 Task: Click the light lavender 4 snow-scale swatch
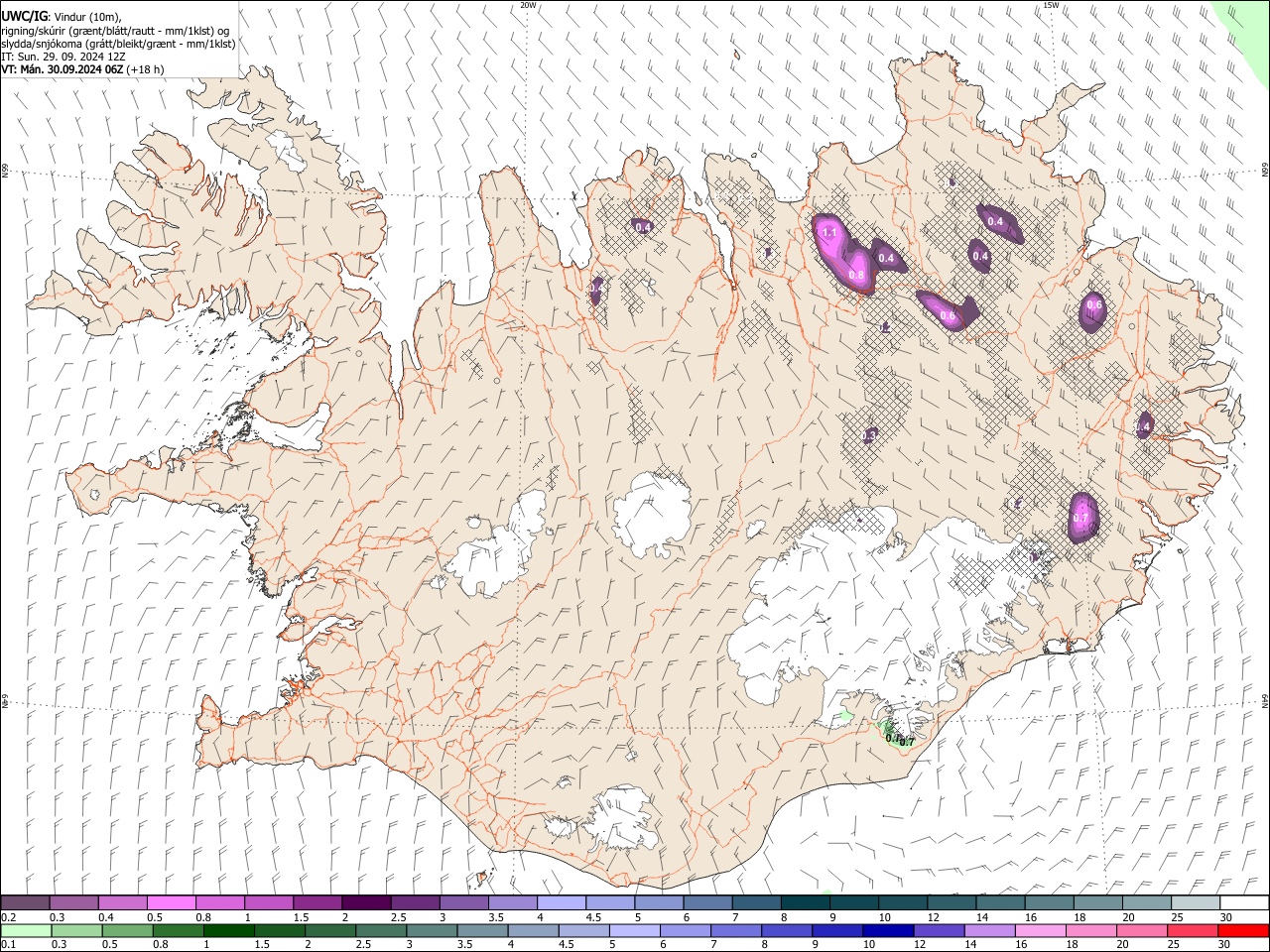tap(561, 903)
